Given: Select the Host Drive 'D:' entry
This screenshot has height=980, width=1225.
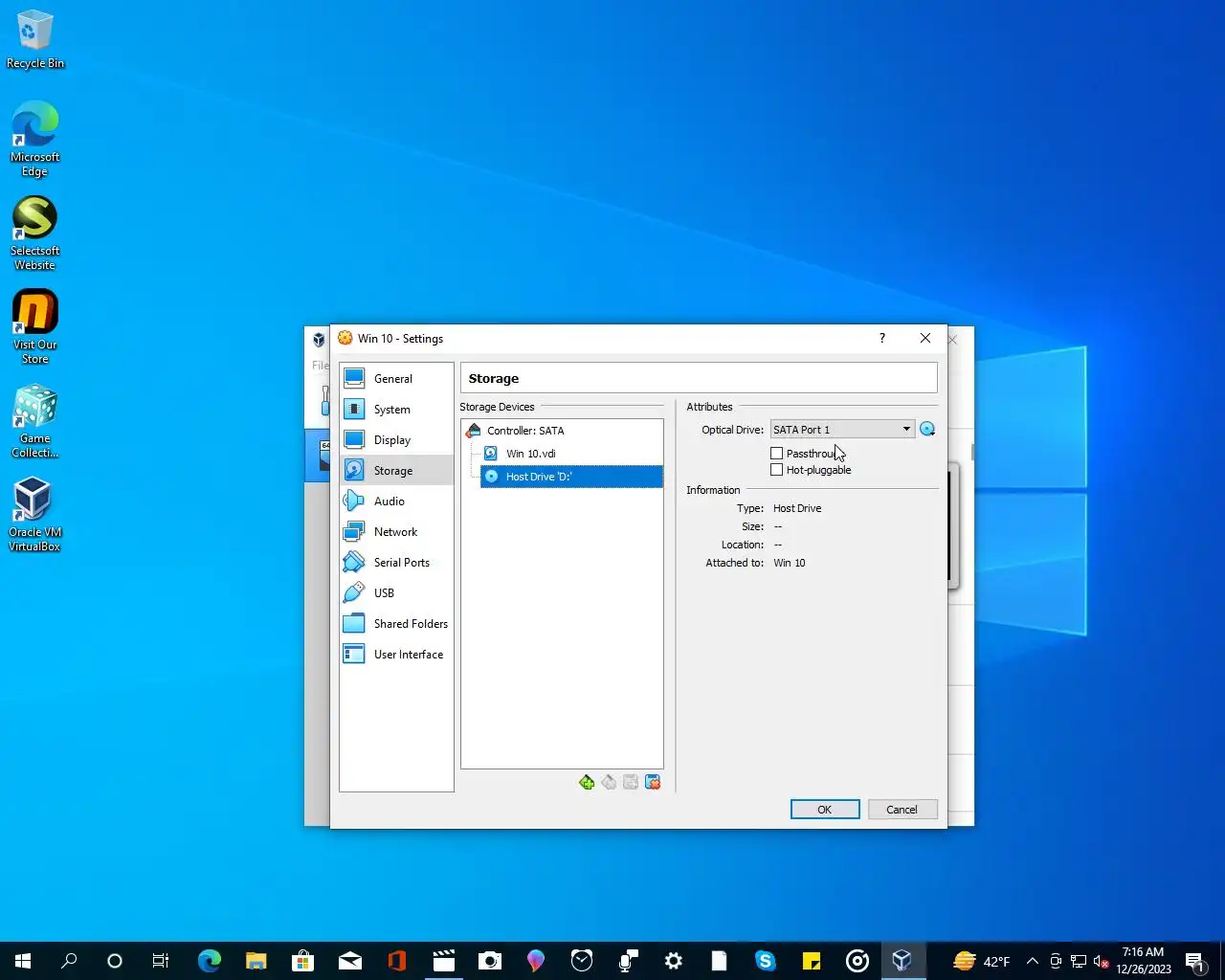Looking at the screenshot, I should [x=571, y=477].
